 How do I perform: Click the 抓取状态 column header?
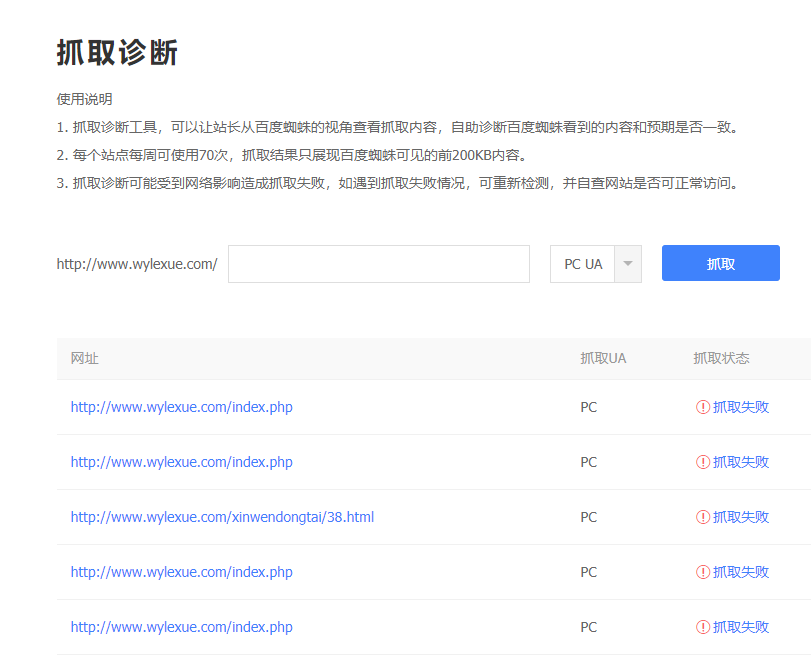coord(721,358)
